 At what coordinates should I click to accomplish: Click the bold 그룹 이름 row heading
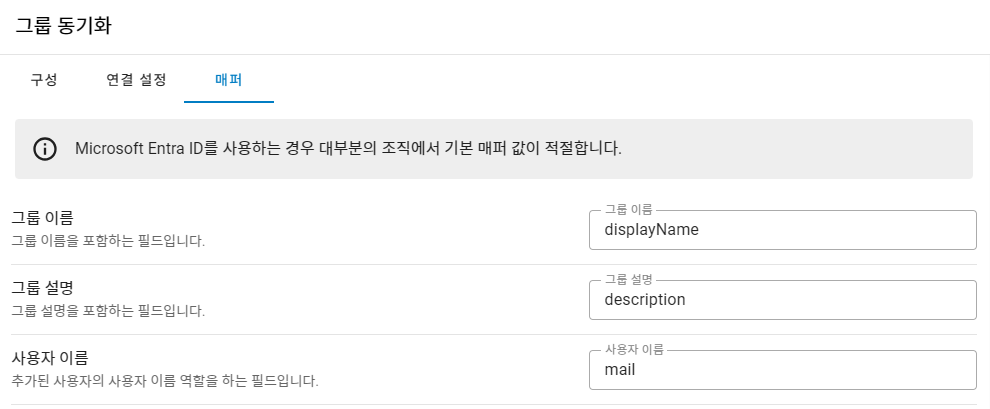point(42,217)
